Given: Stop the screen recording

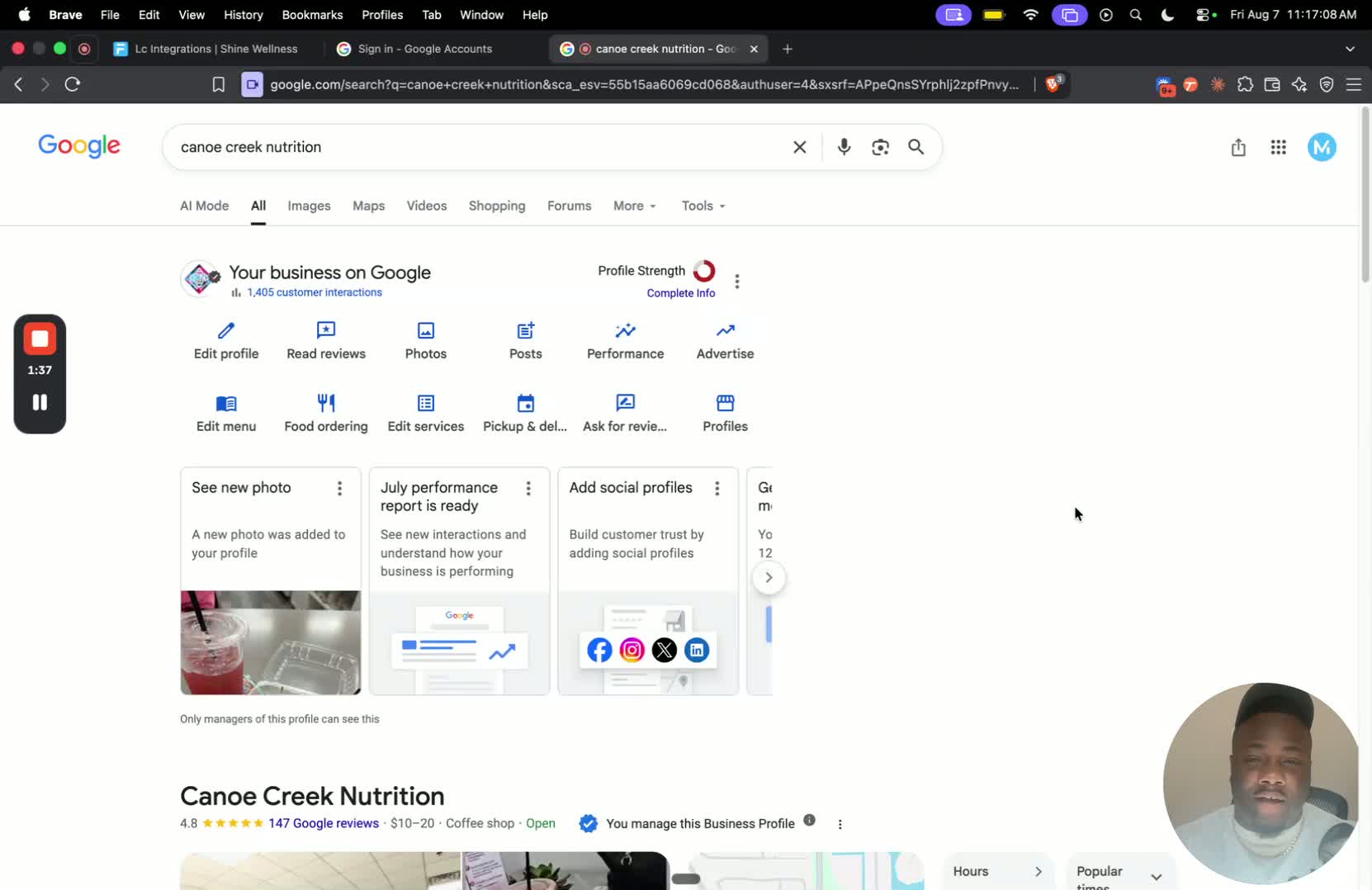Looking at the screenshot, I should pos(40,338).
